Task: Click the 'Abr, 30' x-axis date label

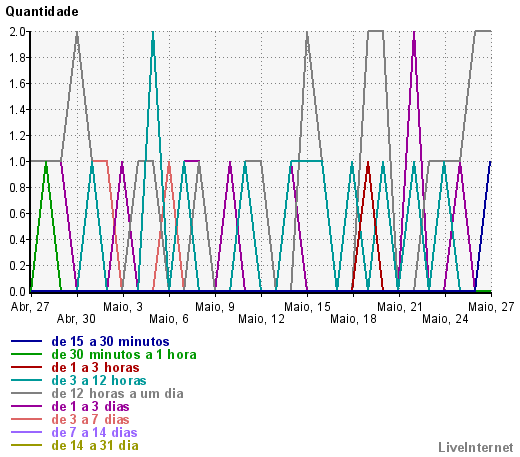Action: click(76, 319)
